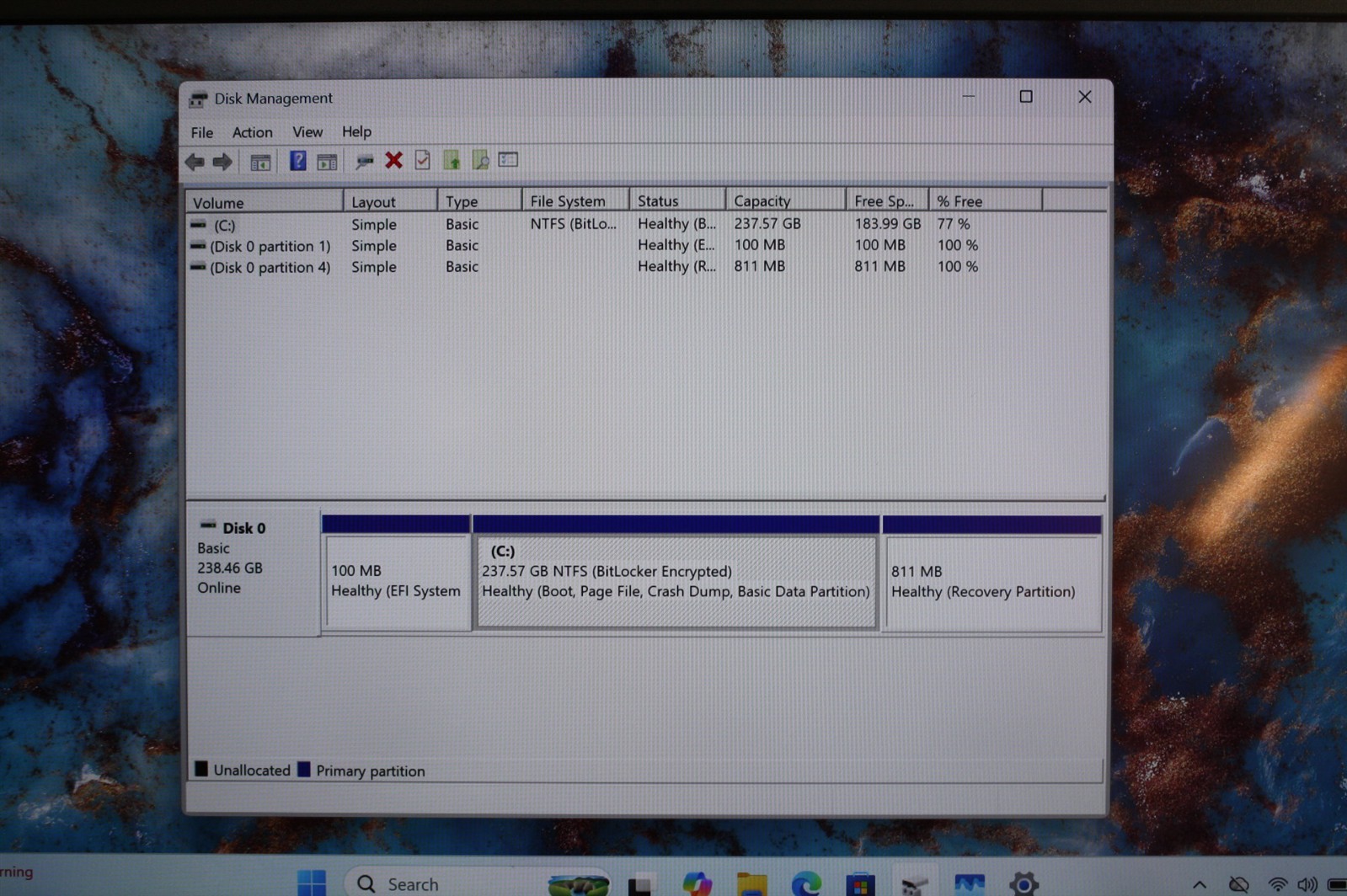This screenshot has width=1347, height=896.
Task: Open Help with the blue question mark icon
Action: pos(297,161)
